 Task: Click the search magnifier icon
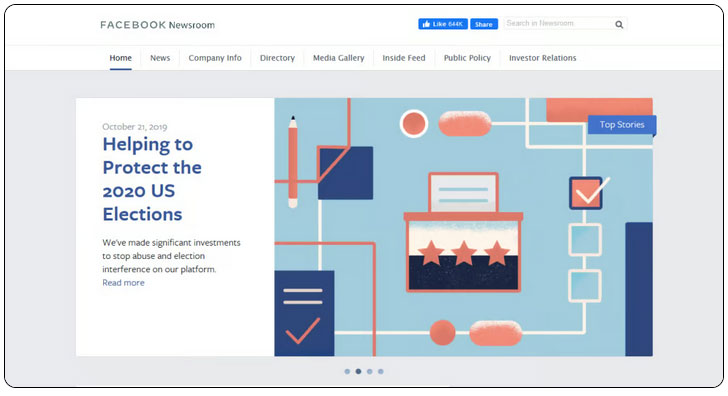[x=619, y=24]
